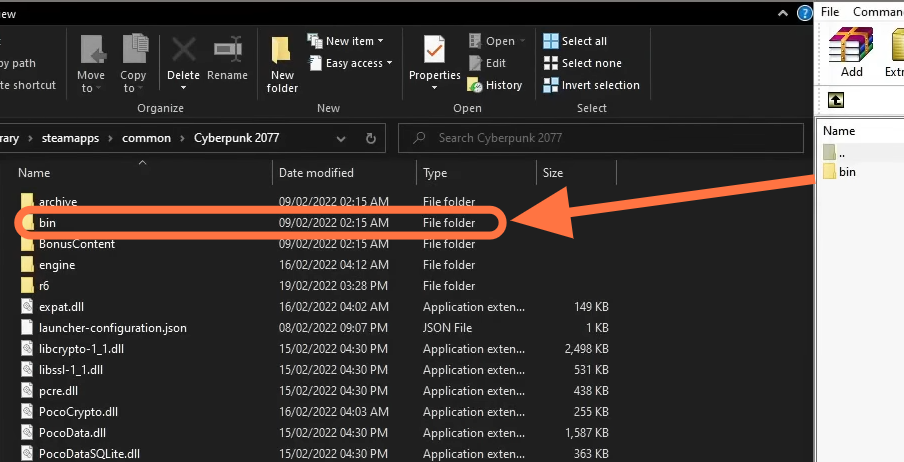Click the History clock icon

(x=475, y=85)
